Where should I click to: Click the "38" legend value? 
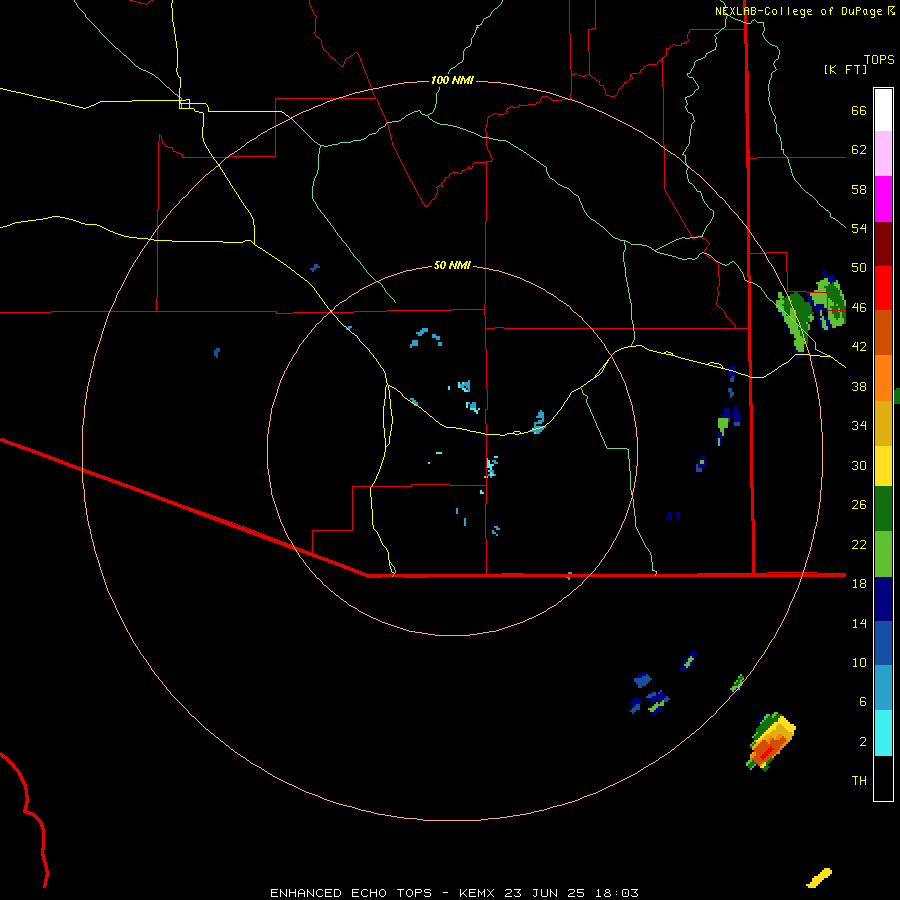pos(859,386)
